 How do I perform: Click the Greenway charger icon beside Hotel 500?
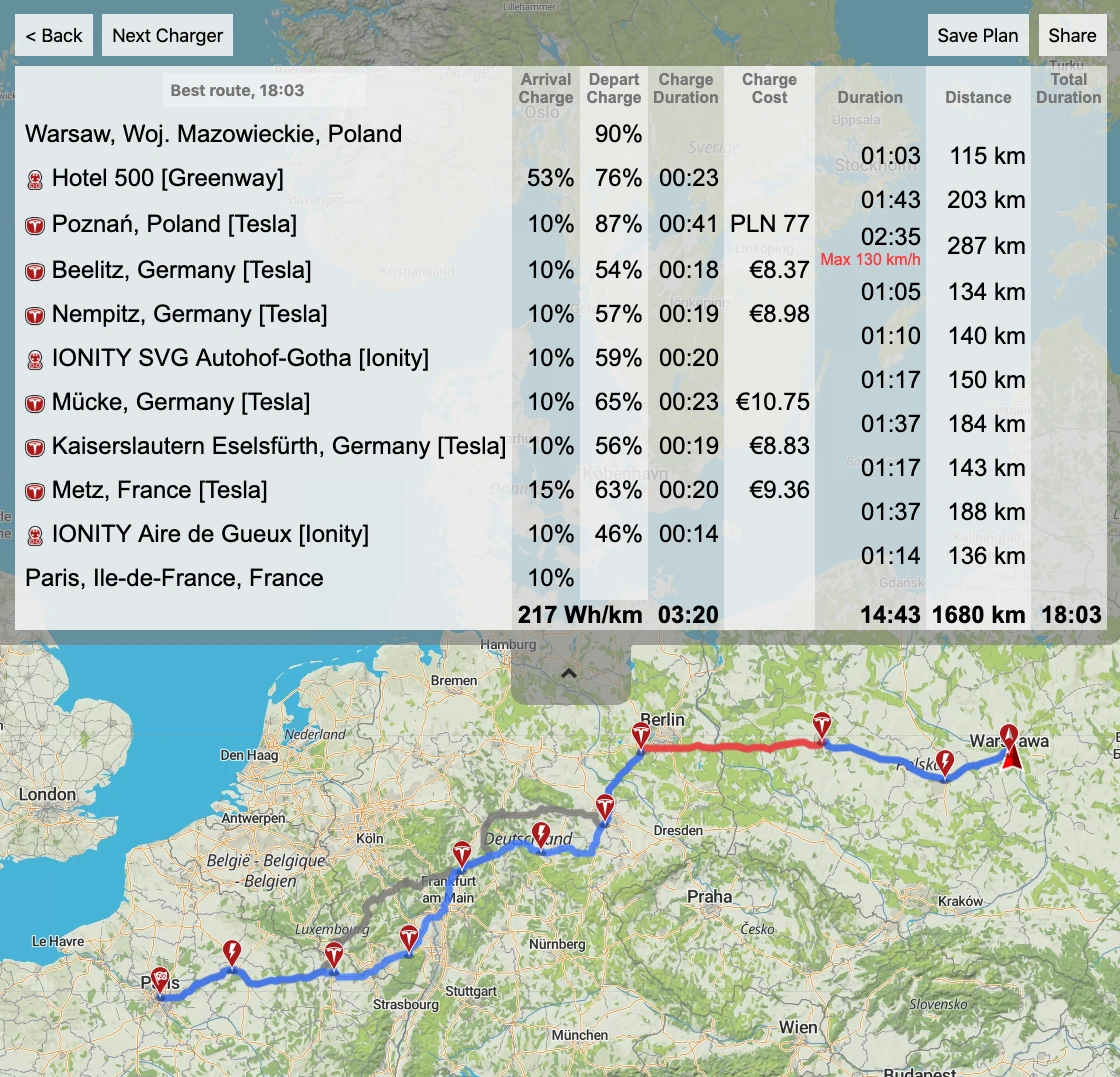[x=34, y=180]
